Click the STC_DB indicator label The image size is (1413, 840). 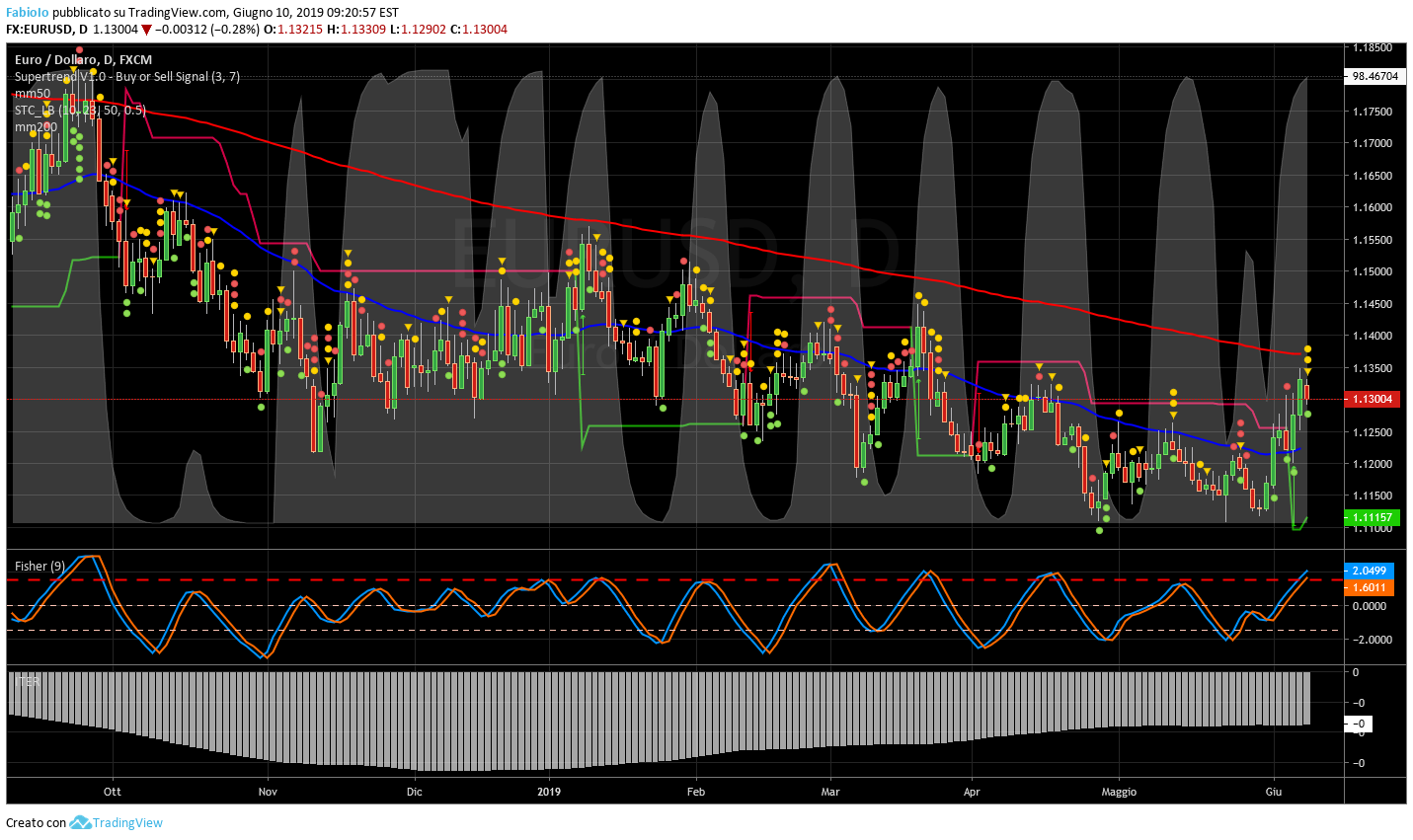coord(80,111)
